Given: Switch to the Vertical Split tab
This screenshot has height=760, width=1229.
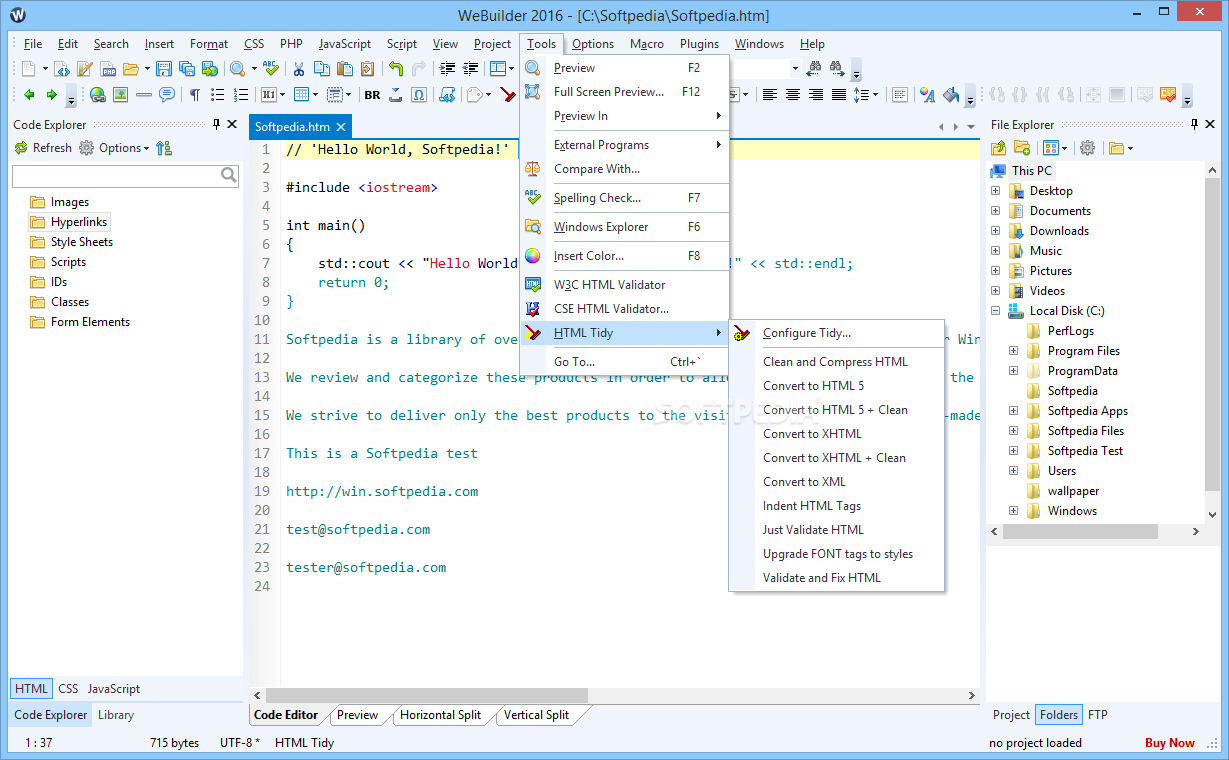Looking at the screenshot, I should tap(536, 715).
